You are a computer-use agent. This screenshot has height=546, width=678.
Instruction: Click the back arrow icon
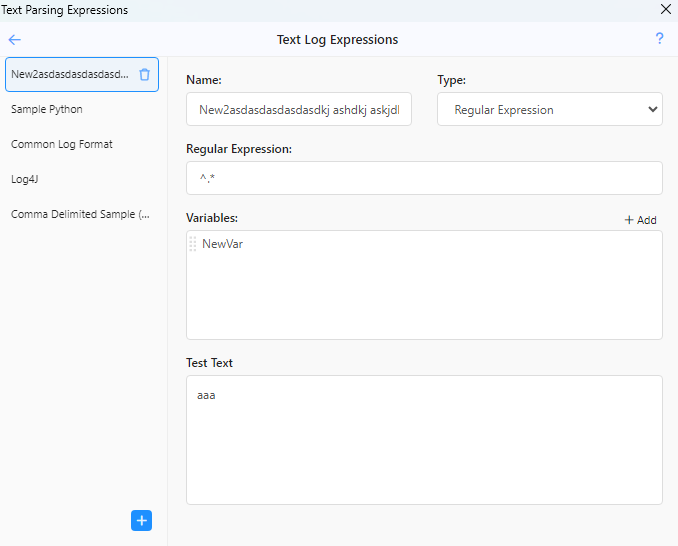point(14,40)
